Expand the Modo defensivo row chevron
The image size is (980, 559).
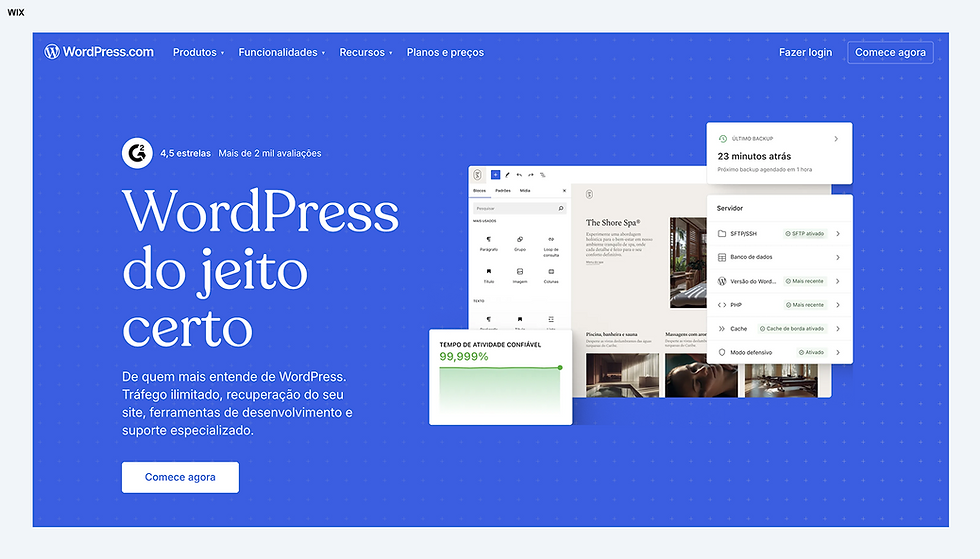pyautogui.click(x=838, y=352)
